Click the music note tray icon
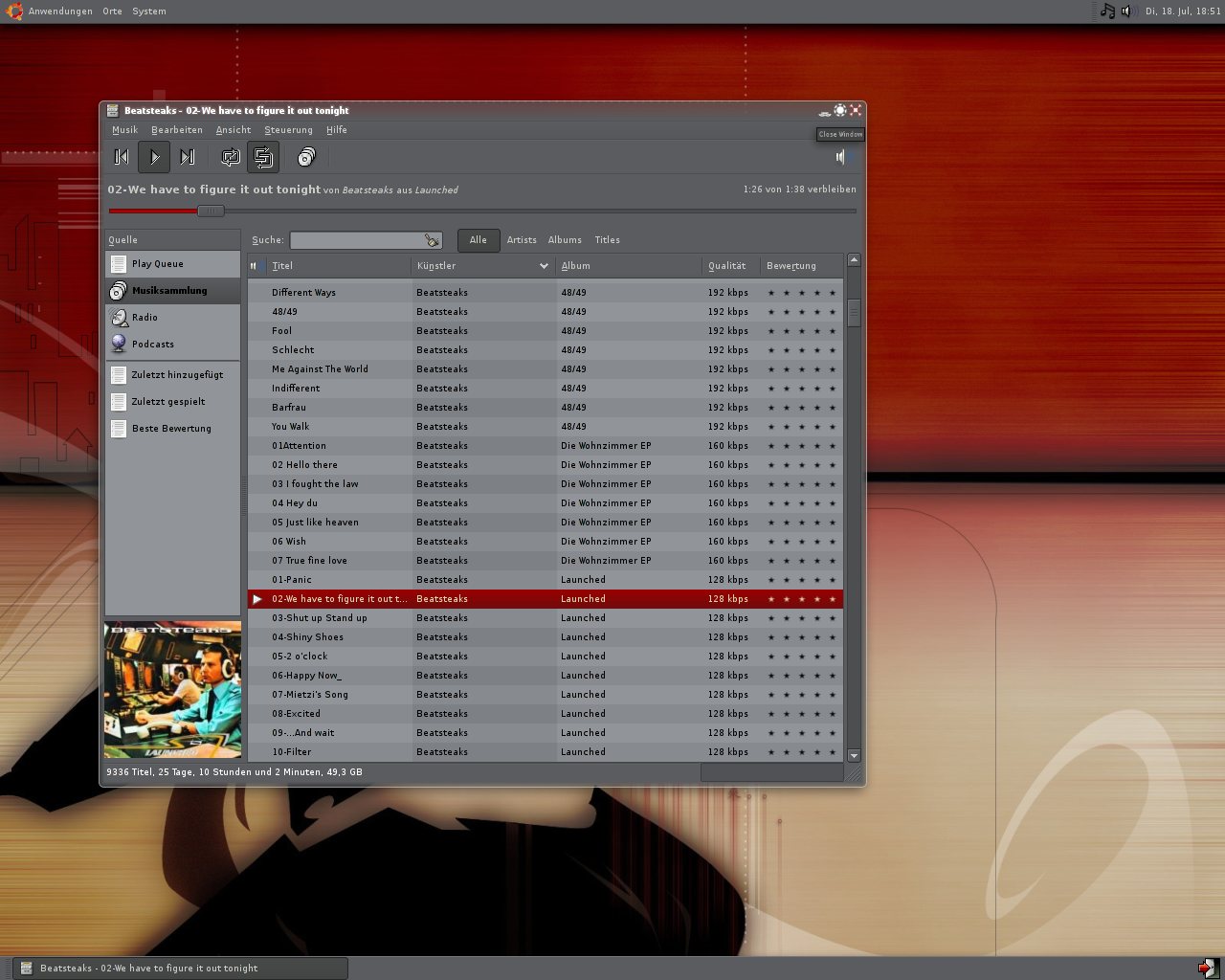Screen dimensions: 1225x980 1107,11
